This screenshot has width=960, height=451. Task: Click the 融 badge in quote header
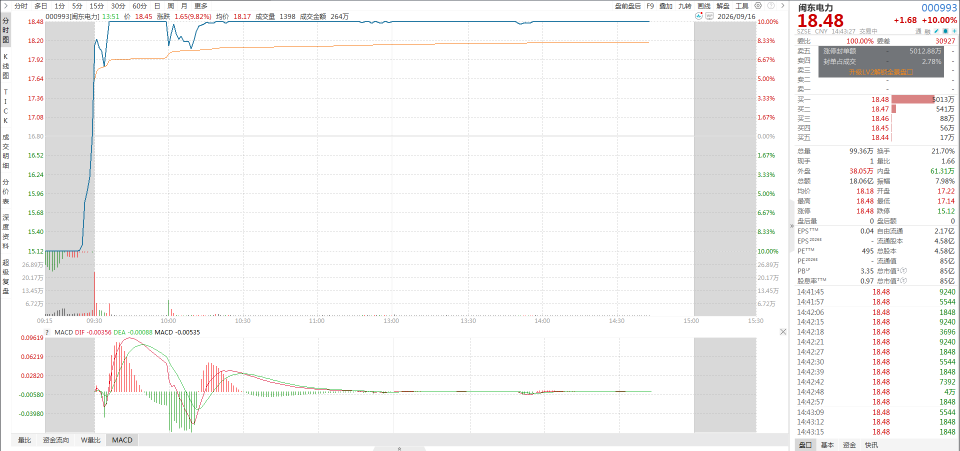tap(927, 31)
